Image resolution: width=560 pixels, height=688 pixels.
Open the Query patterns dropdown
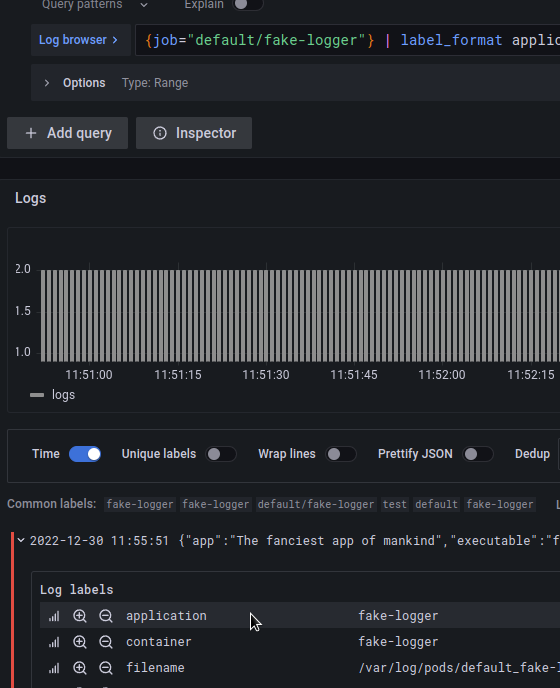95,5
